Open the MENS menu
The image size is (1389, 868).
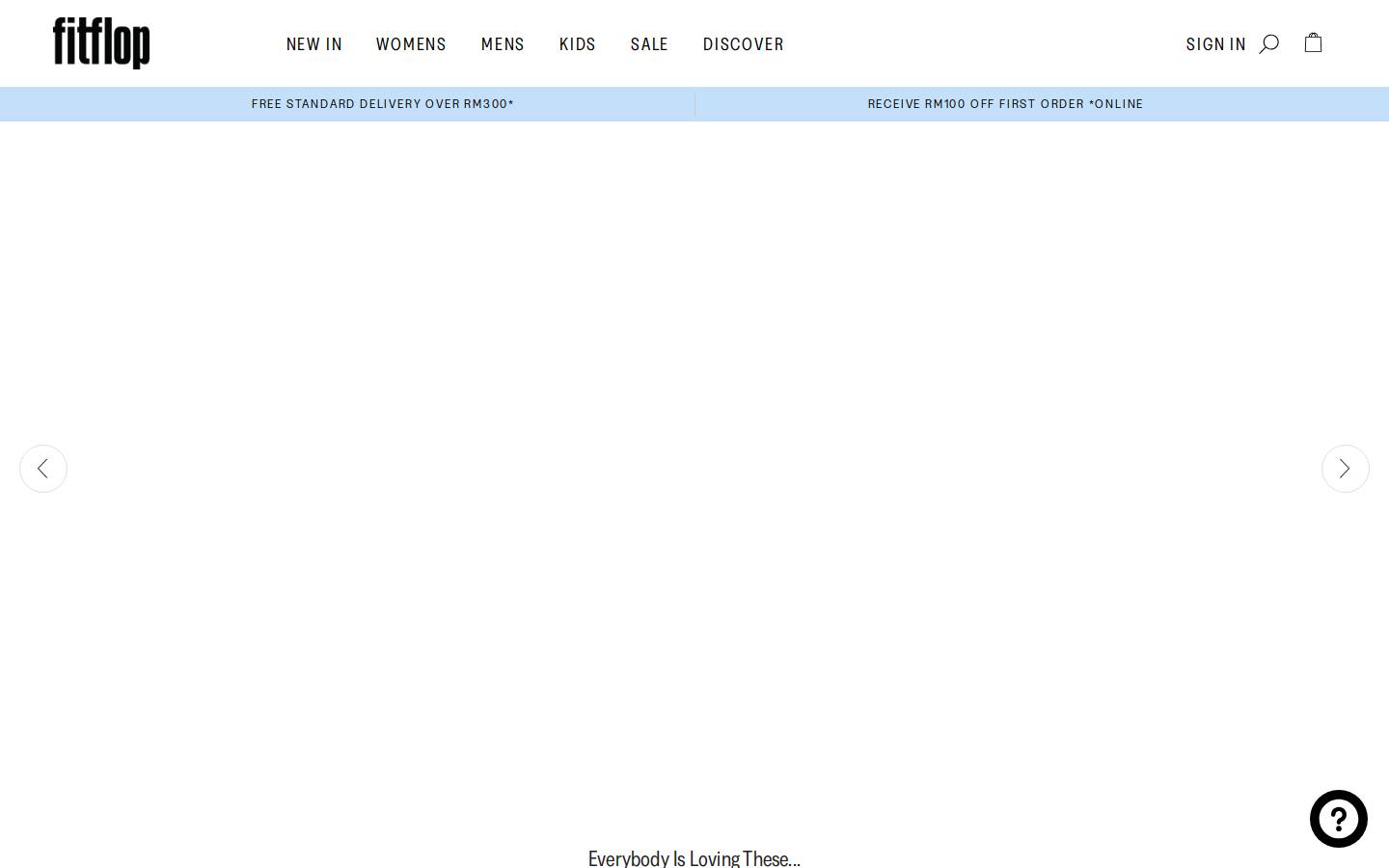click(x=503, y=44)
